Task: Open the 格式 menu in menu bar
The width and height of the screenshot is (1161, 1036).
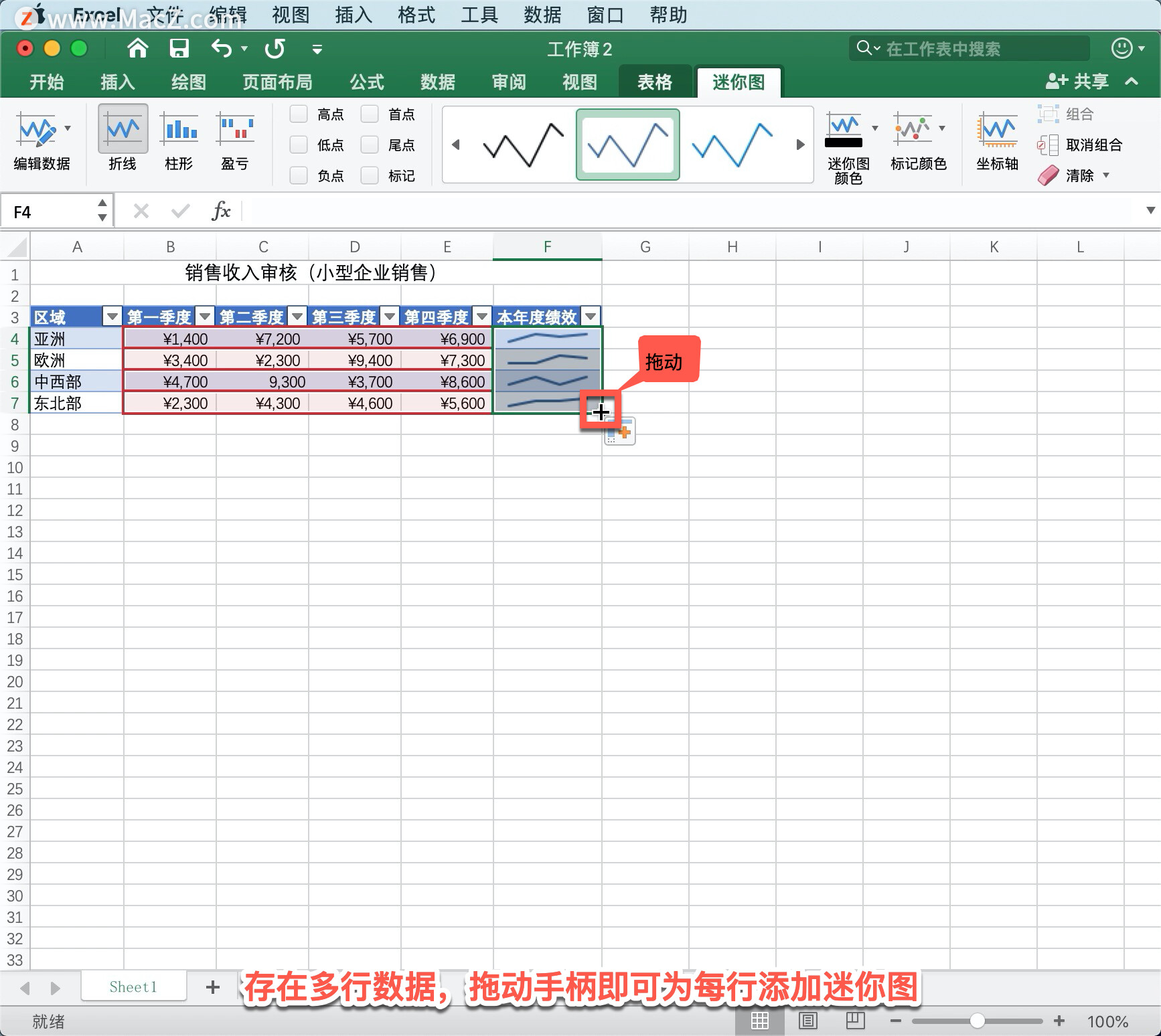Action: (x=416, y=15)
